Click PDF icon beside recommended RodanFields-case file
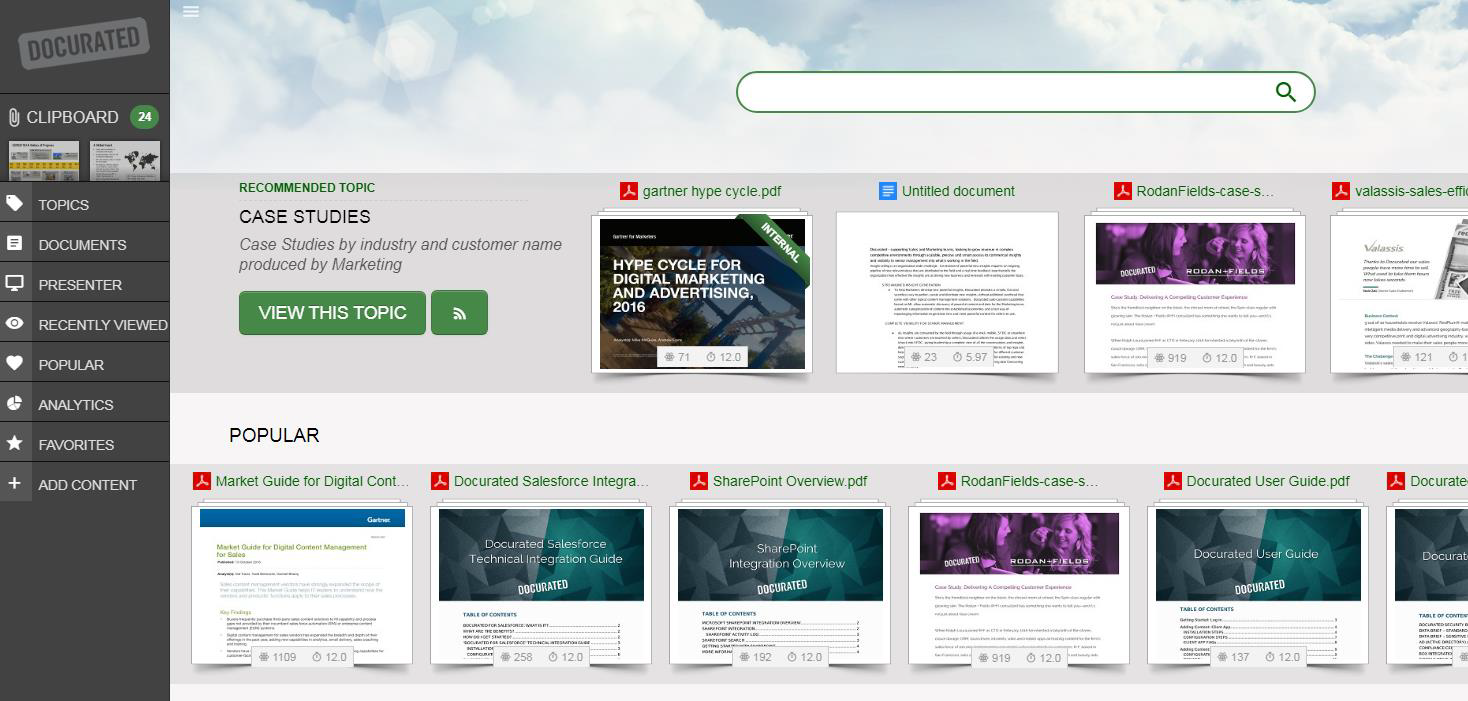This screenshot has width=1468, height=701. (1123, 191)
